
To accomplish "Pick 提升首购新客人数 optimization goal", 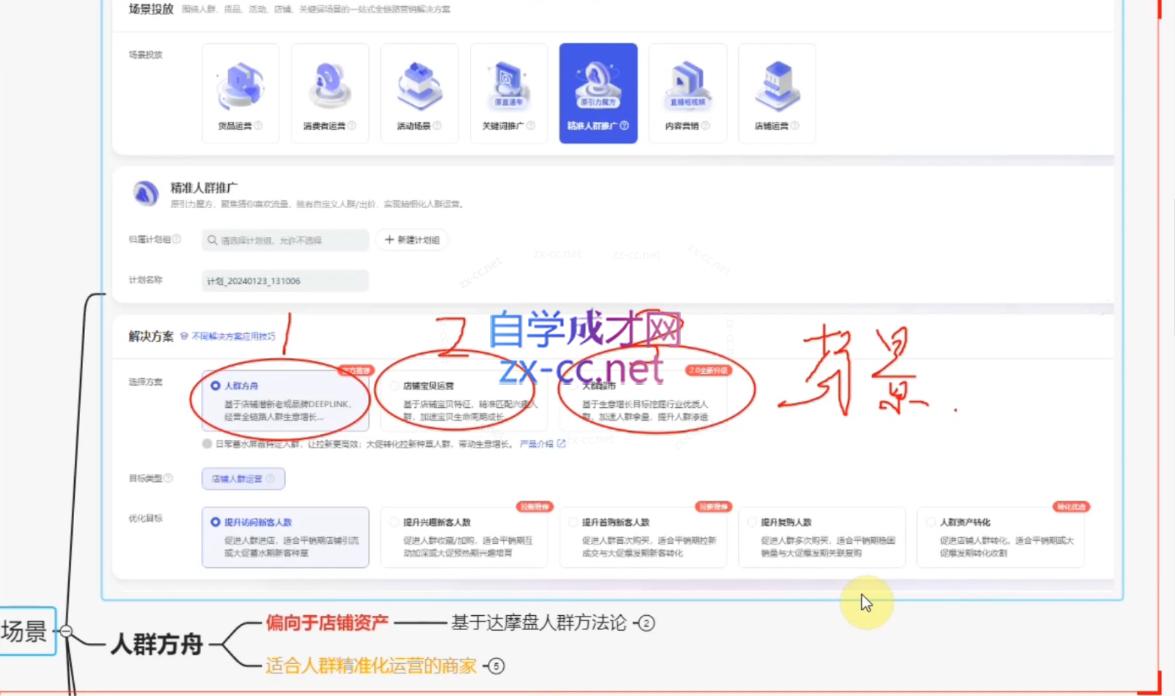I will pos(643,537).
